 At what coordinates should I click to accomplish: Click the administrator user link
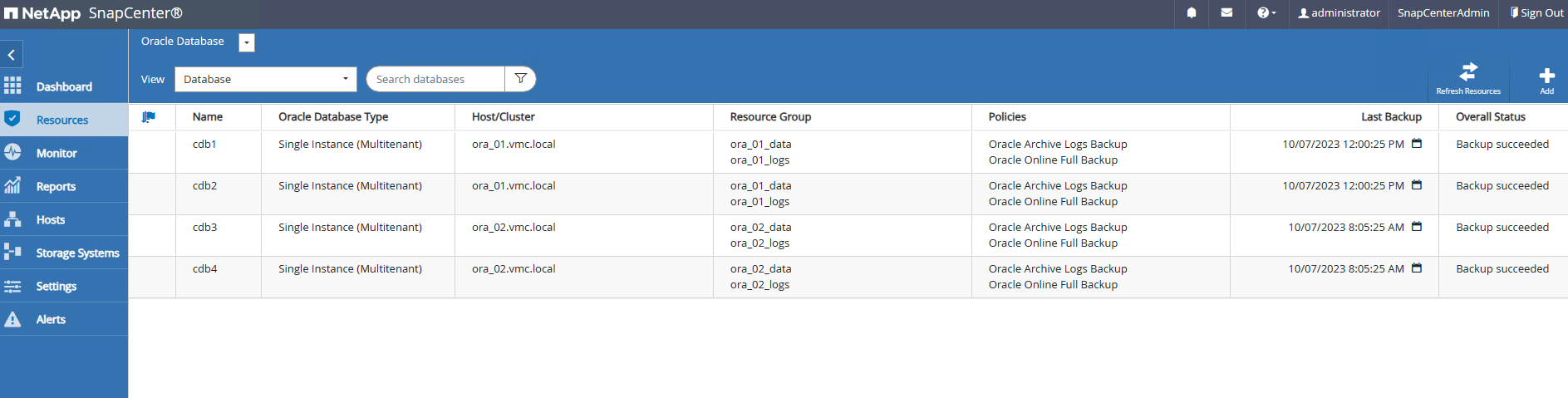click(1339, 13)
